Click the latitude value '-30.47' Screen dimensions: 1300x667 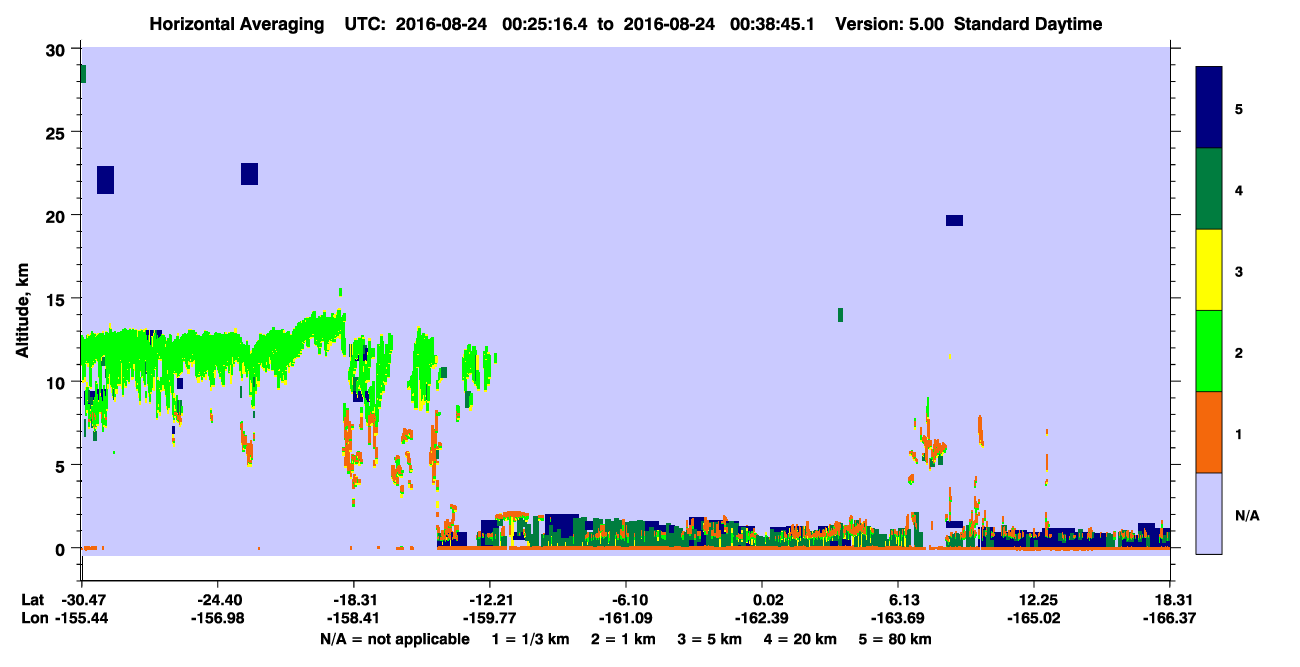[82, 600]
